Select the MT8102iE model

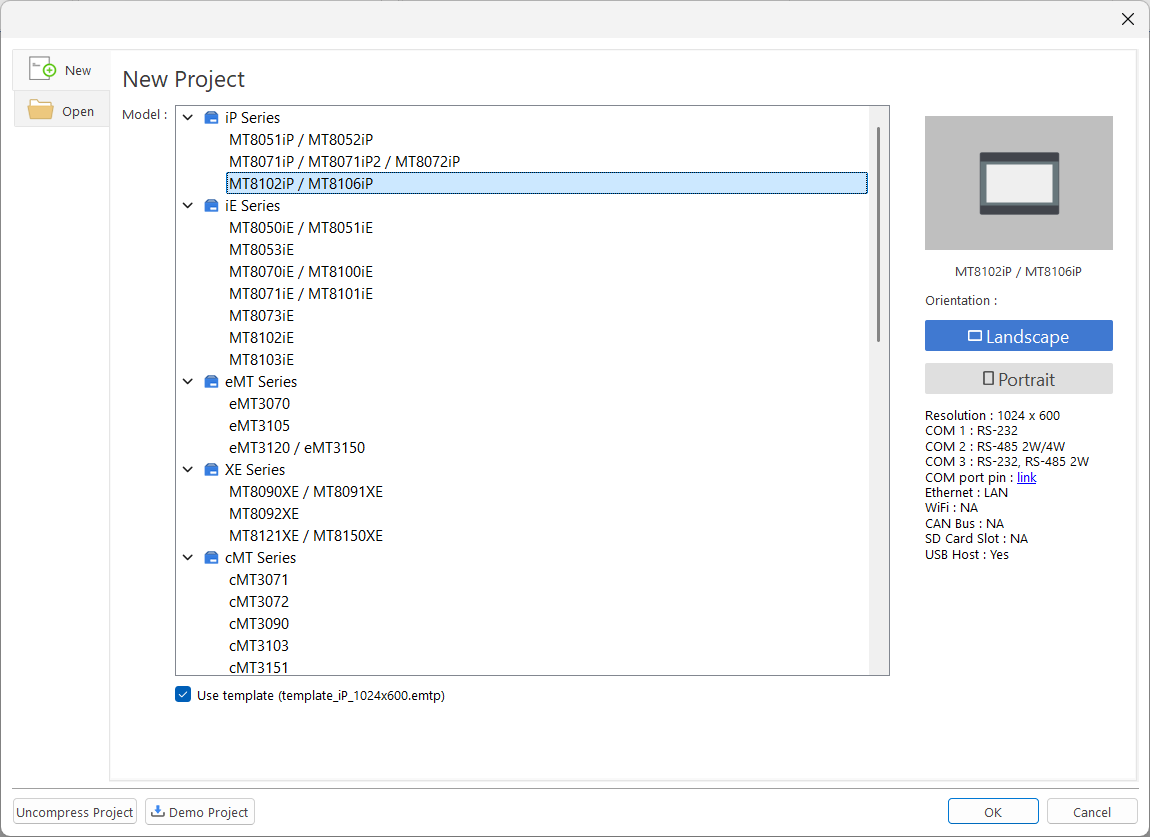point(261,337)
